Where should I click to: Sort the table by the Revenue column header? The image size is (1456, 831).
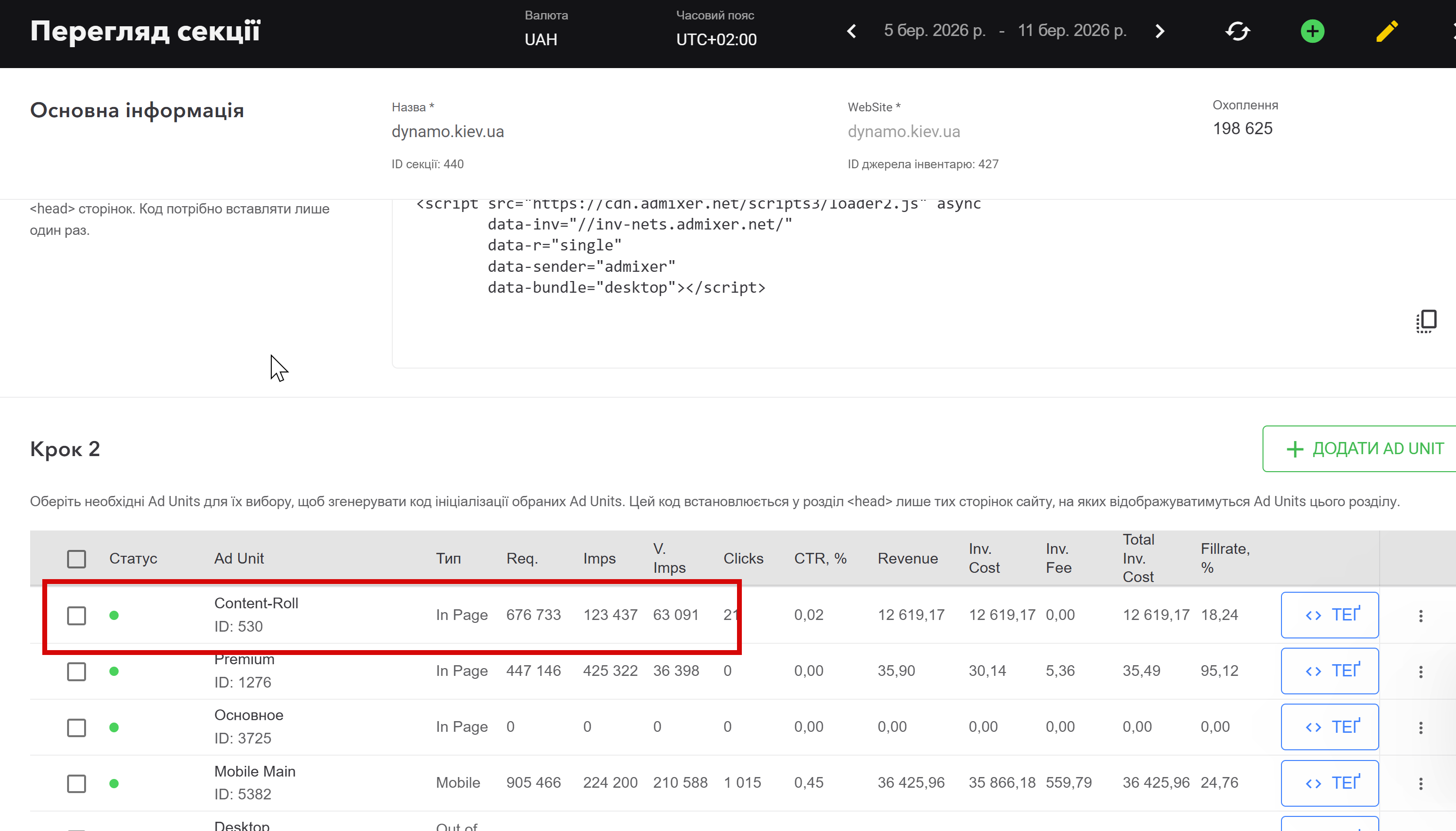907,558
